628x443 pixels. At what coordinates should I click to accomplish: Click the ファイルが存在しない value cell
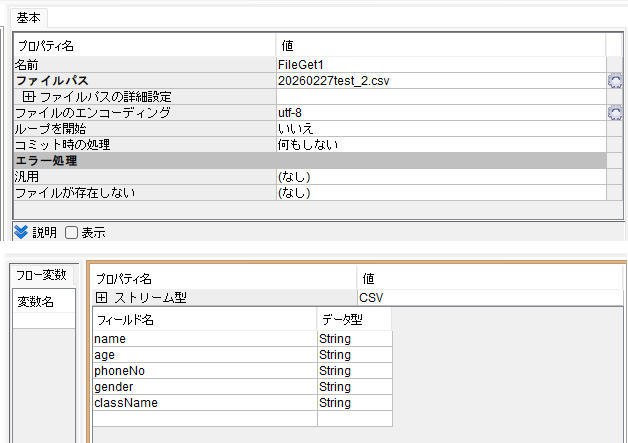[x=440, y=193]
